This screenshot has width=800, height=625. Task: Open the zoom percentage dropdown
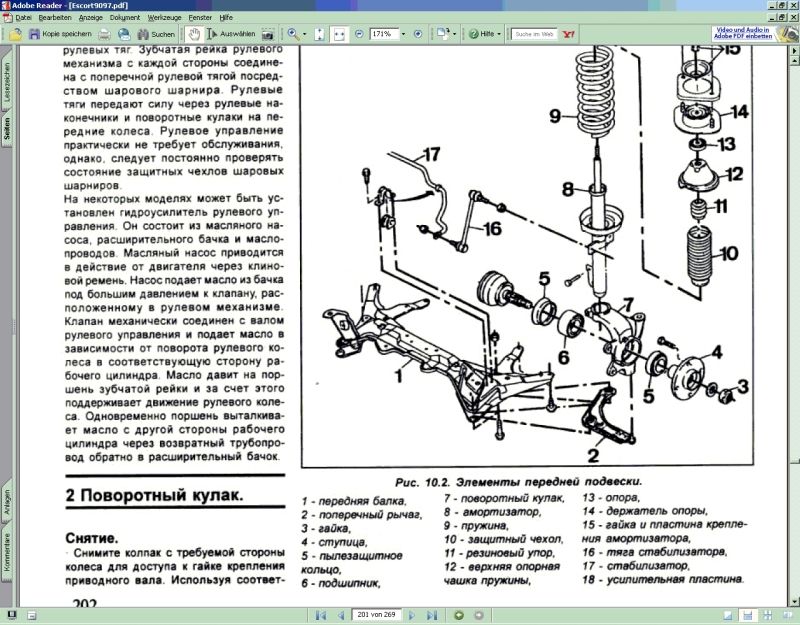coord(403,34)
